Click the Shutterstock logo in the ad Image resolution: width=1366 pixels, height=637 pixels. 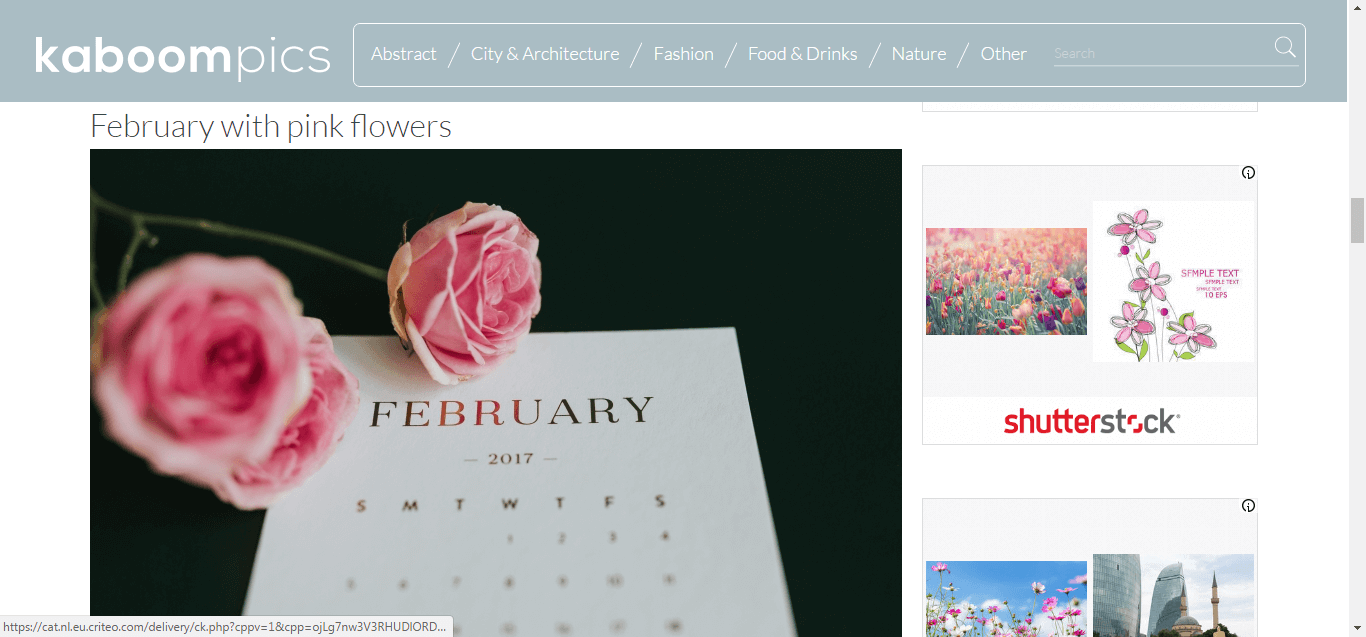[1091, 422]
